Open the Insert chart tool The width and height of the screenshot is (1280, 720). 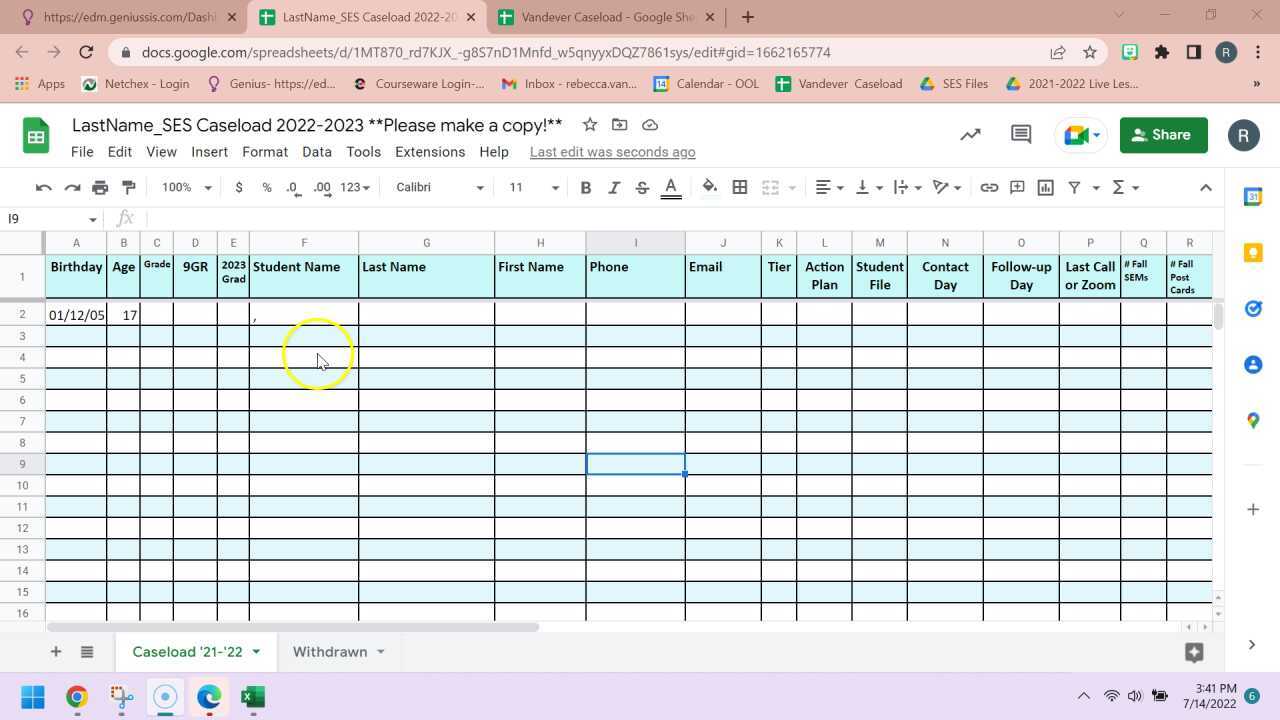click(1045, 187)
